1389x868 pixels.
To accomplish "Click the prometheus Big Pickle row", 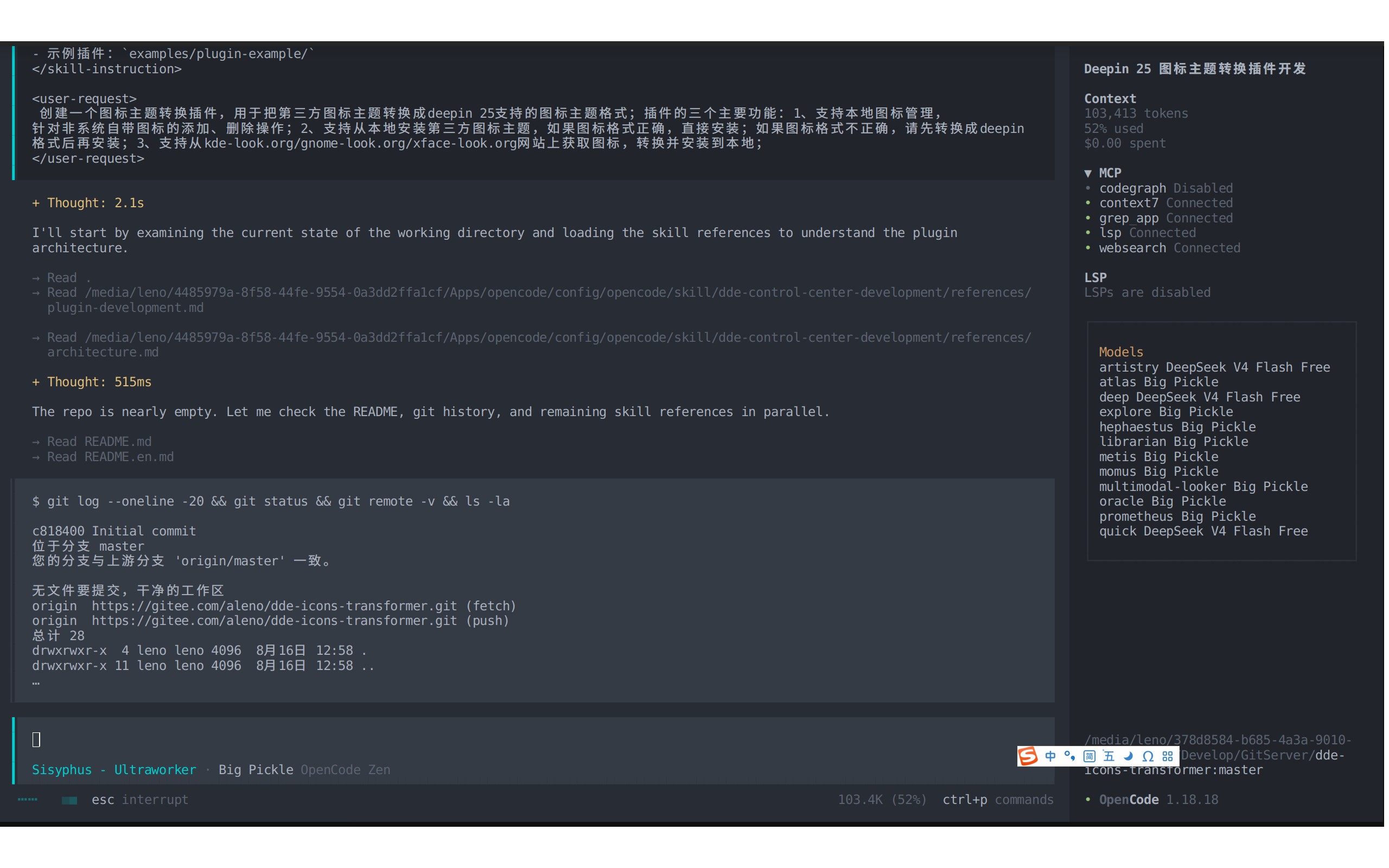I will (x=1177, y=516).
